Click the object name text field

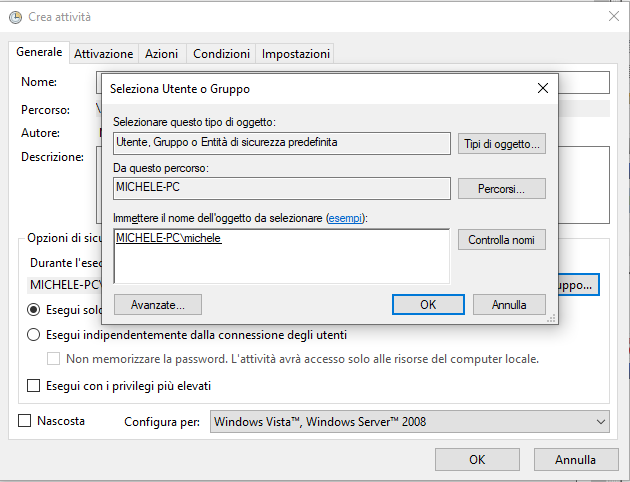coord(282,256)
